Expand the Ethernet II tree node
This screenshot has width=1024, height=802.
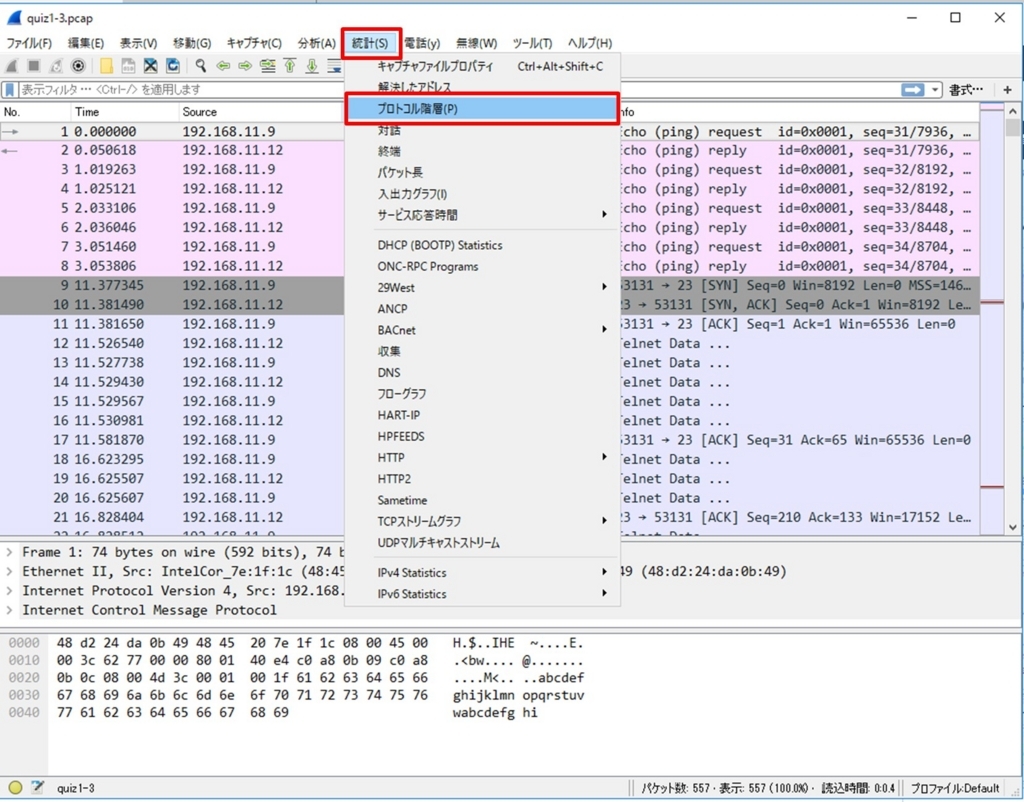[9, 571]
